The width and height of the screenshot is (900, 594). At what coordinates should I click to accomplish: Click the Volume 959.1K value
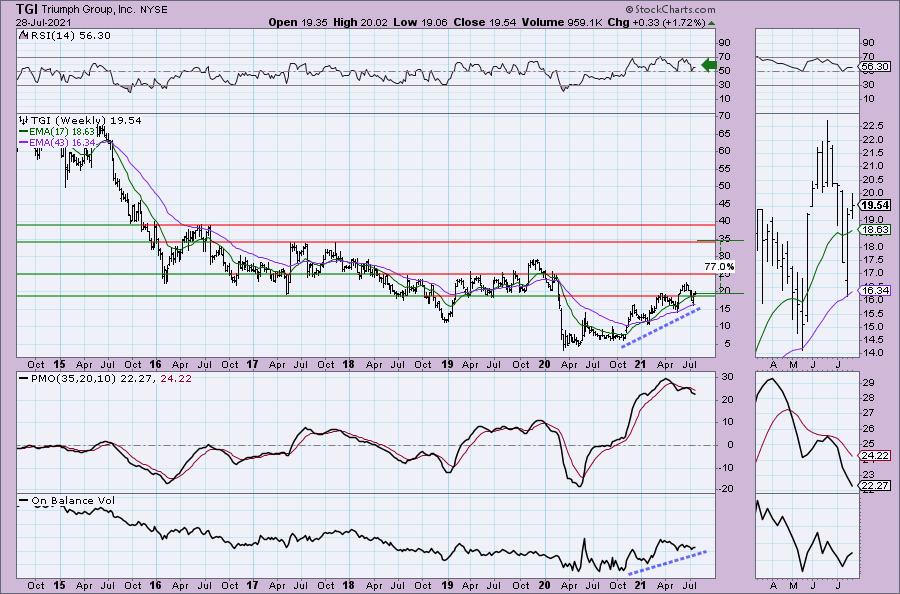[x=561, y=22]
